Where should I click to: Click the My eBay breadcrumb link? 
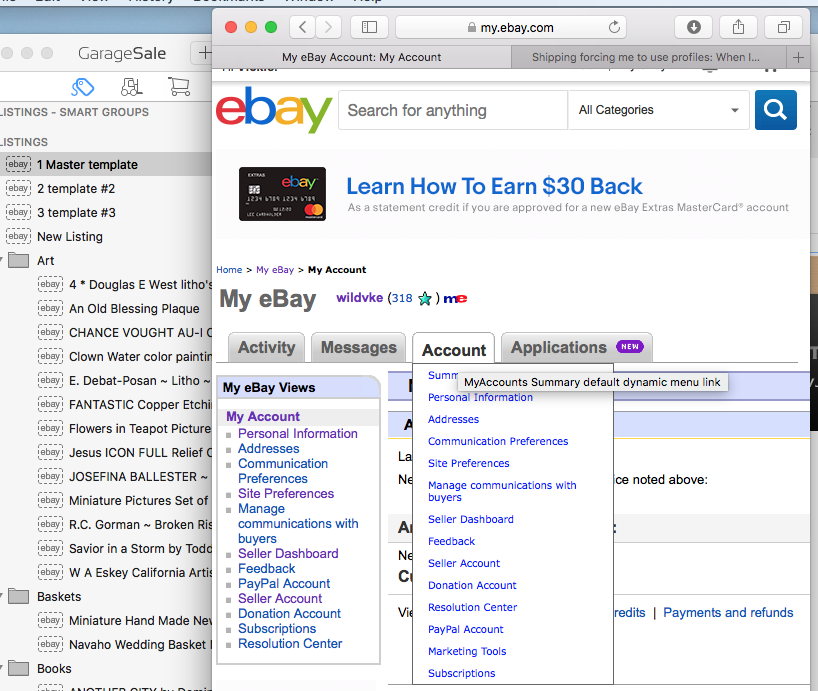pos(275,270)
